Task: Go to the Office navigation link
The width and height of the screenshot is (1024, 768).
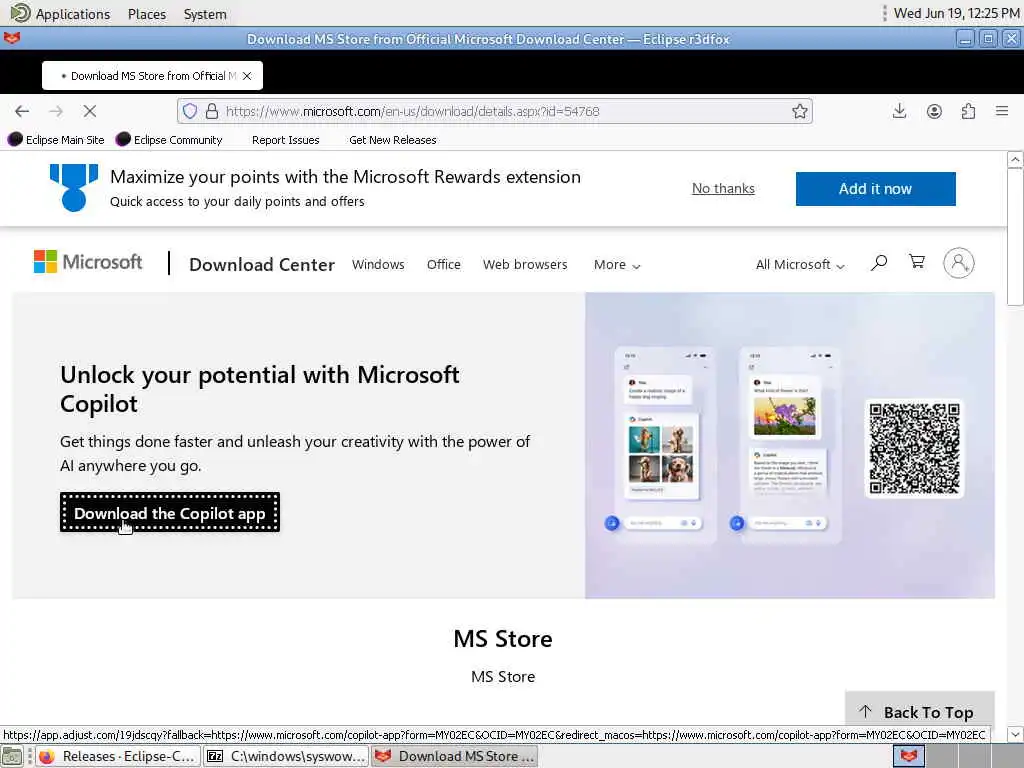Action: tap(443, 264)
